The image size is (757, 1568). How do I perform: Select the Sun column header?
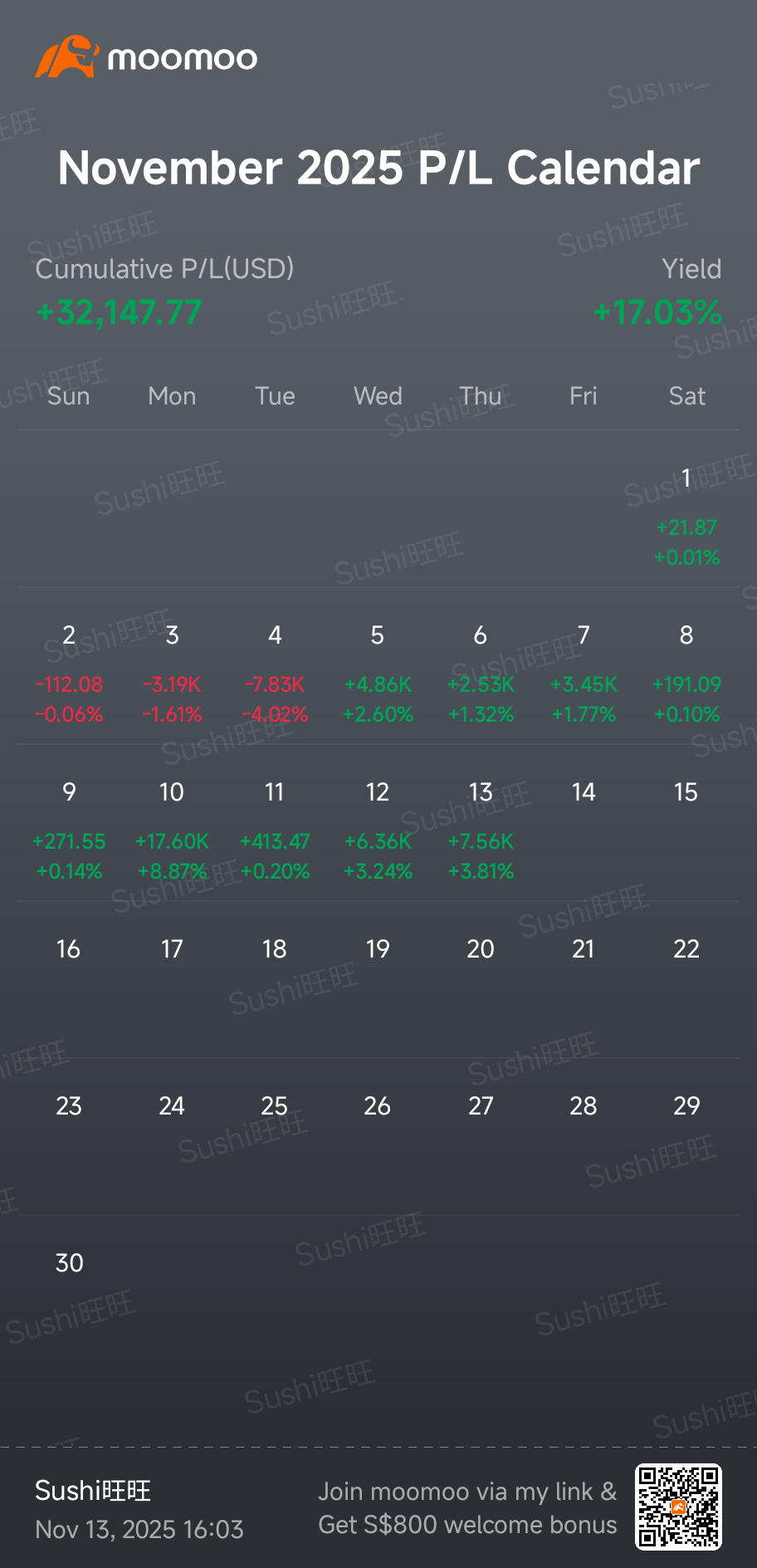69,396
